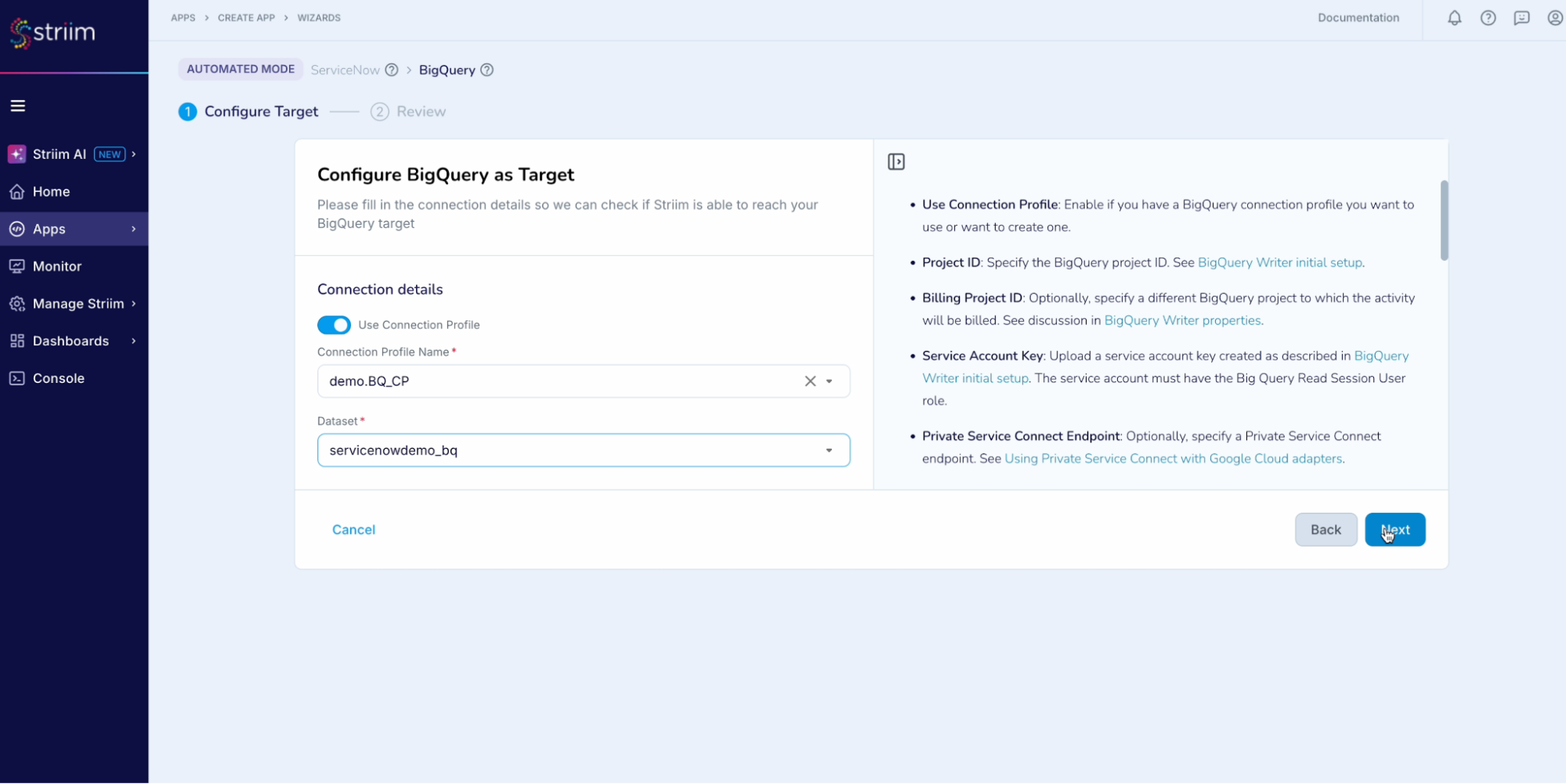The image size is (1566, 784).
Task: Click the CREATE APP breadcrumb
Action: (246, 18)
